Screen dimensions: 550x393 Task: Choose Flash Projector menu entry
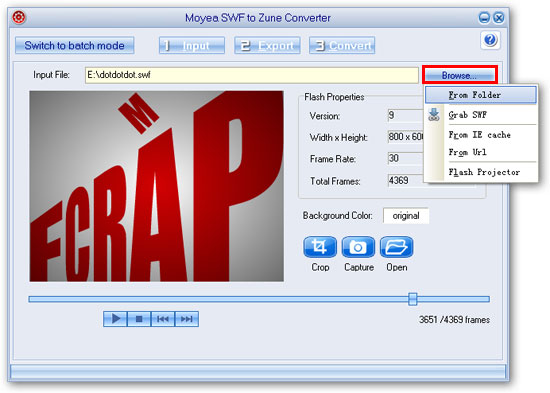[481, 172]
